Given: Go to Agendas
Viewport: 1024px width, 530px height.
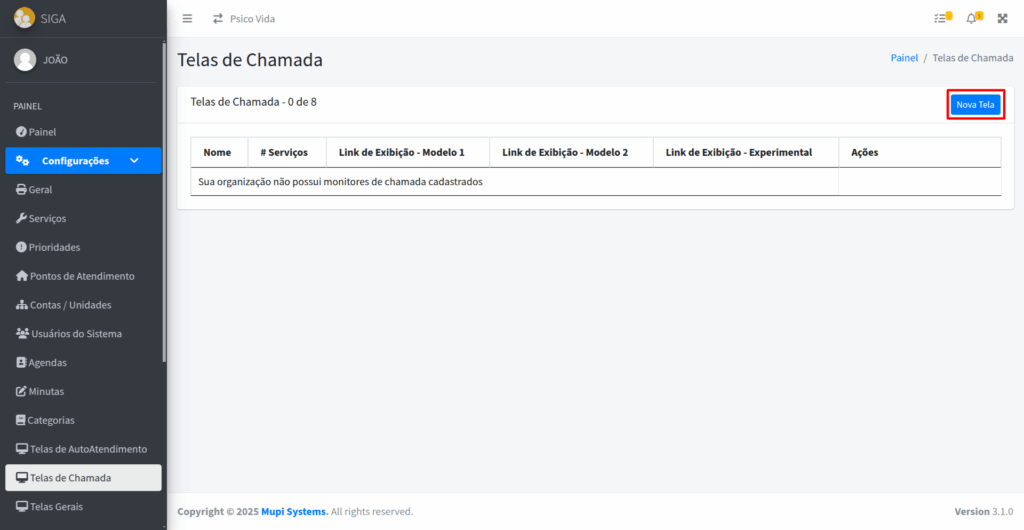Looking at the screenshot, I should [x=84, y=362].
